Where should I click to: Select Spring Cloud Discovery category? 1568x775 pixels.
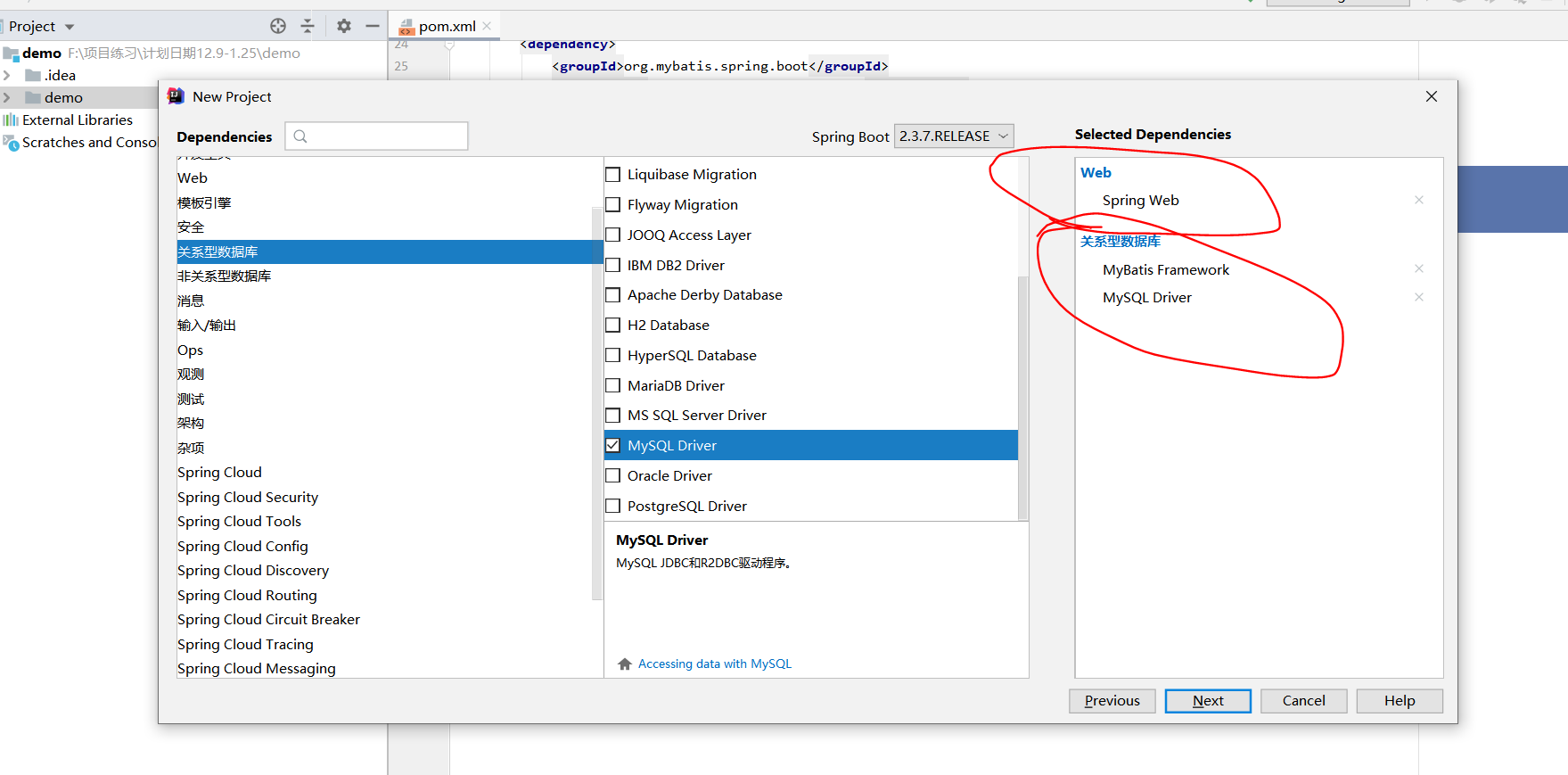[253, 571]
